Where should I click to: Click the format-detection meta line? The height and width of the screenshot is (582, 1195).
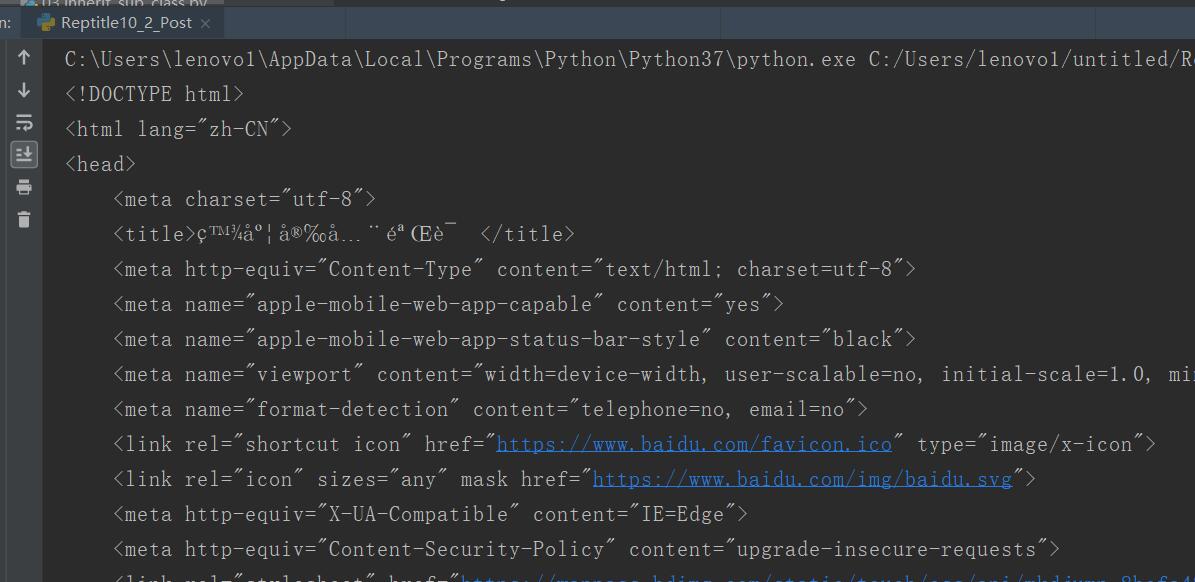pyautogui.click(x=490, y=409)
